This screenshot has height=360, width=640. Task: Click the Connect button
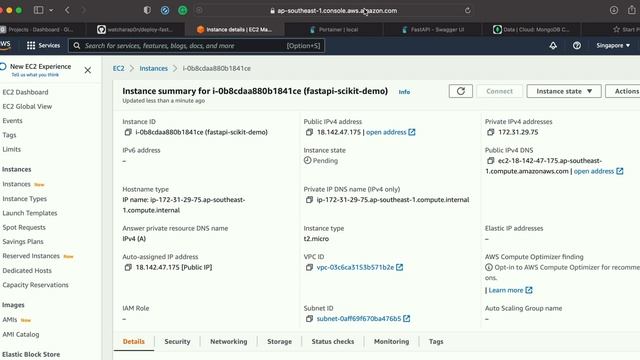(500, 91)
